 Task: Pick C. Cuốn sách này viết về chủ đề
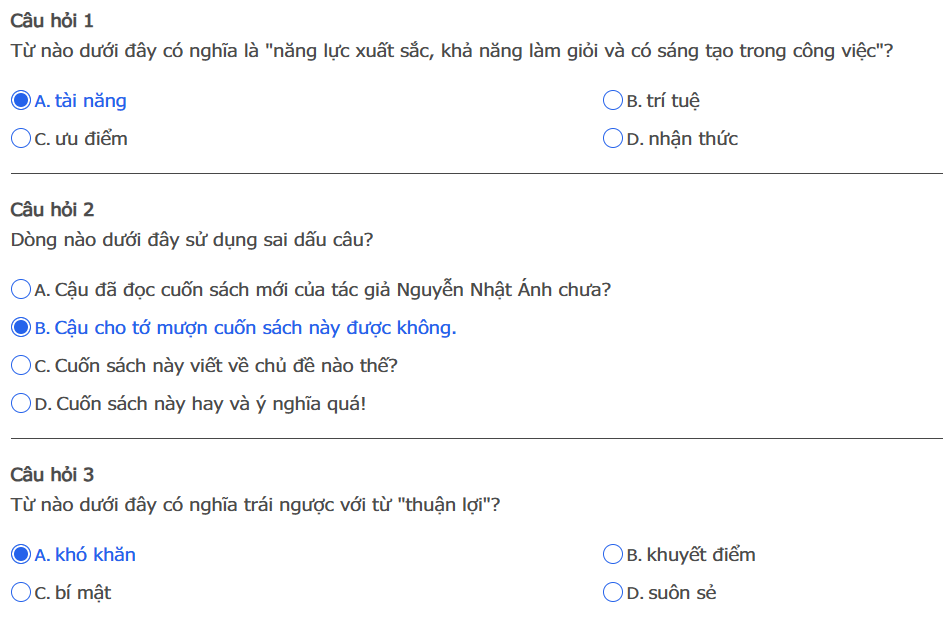21,366
